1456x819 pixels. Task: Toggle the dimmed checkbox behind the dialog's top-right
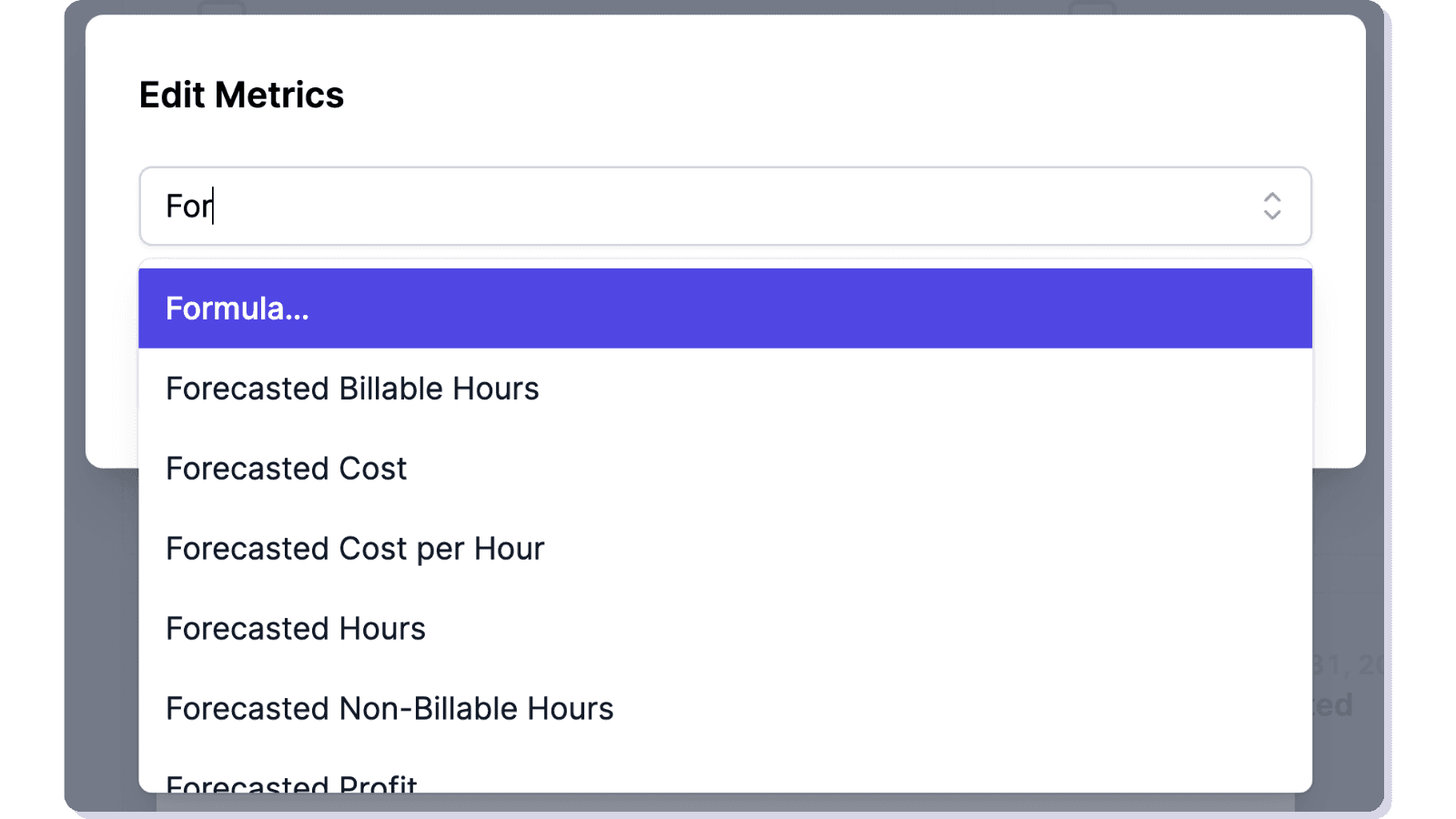(1091, 8)
